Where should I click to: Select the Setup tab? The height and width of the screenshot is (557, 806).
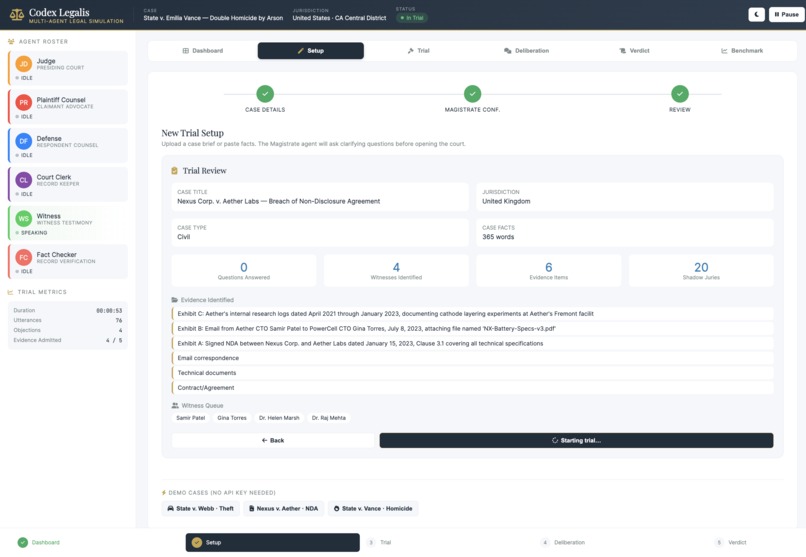pos(310,51)
